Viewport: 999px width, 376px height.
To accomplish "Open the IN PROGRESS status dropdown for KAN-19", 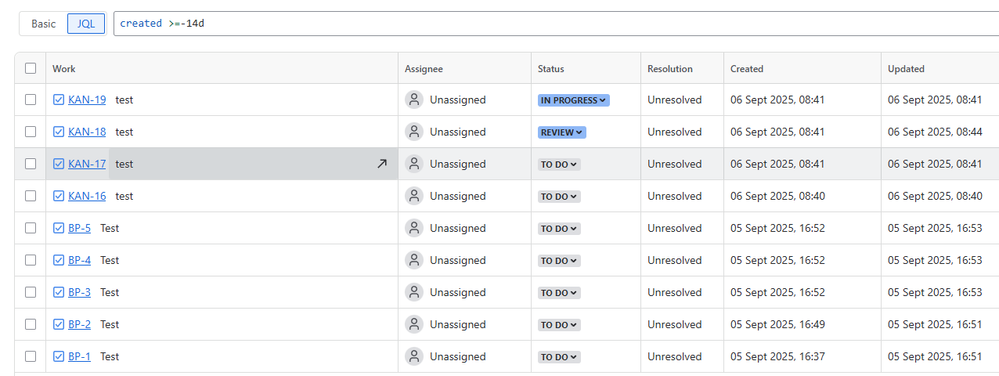I will pyautogui.click(x=573, y=100).
